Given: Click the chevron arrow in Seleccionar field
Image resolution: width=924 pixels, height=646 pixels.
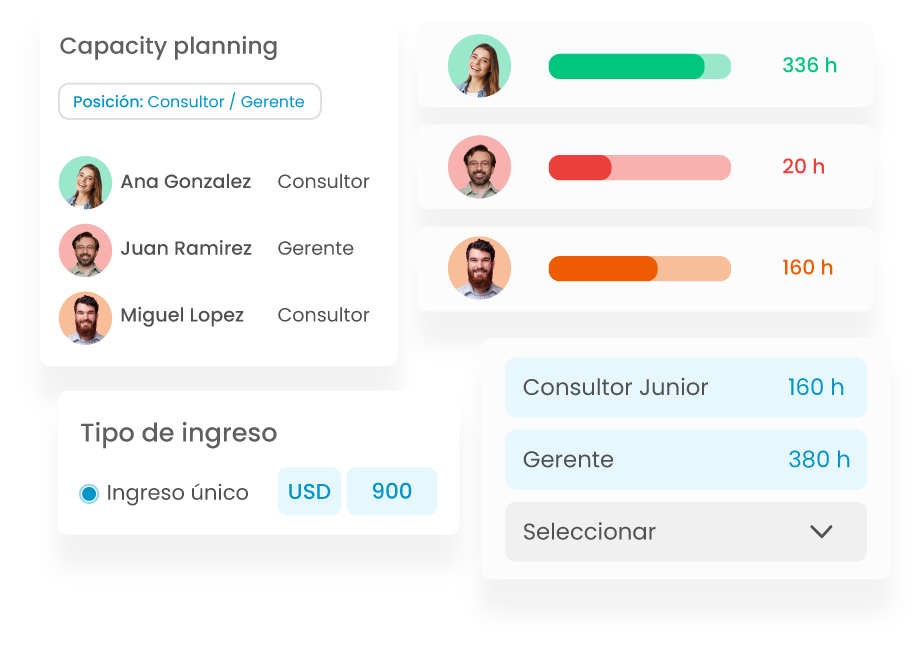Looking at the screenshot, I should [821, 532].
